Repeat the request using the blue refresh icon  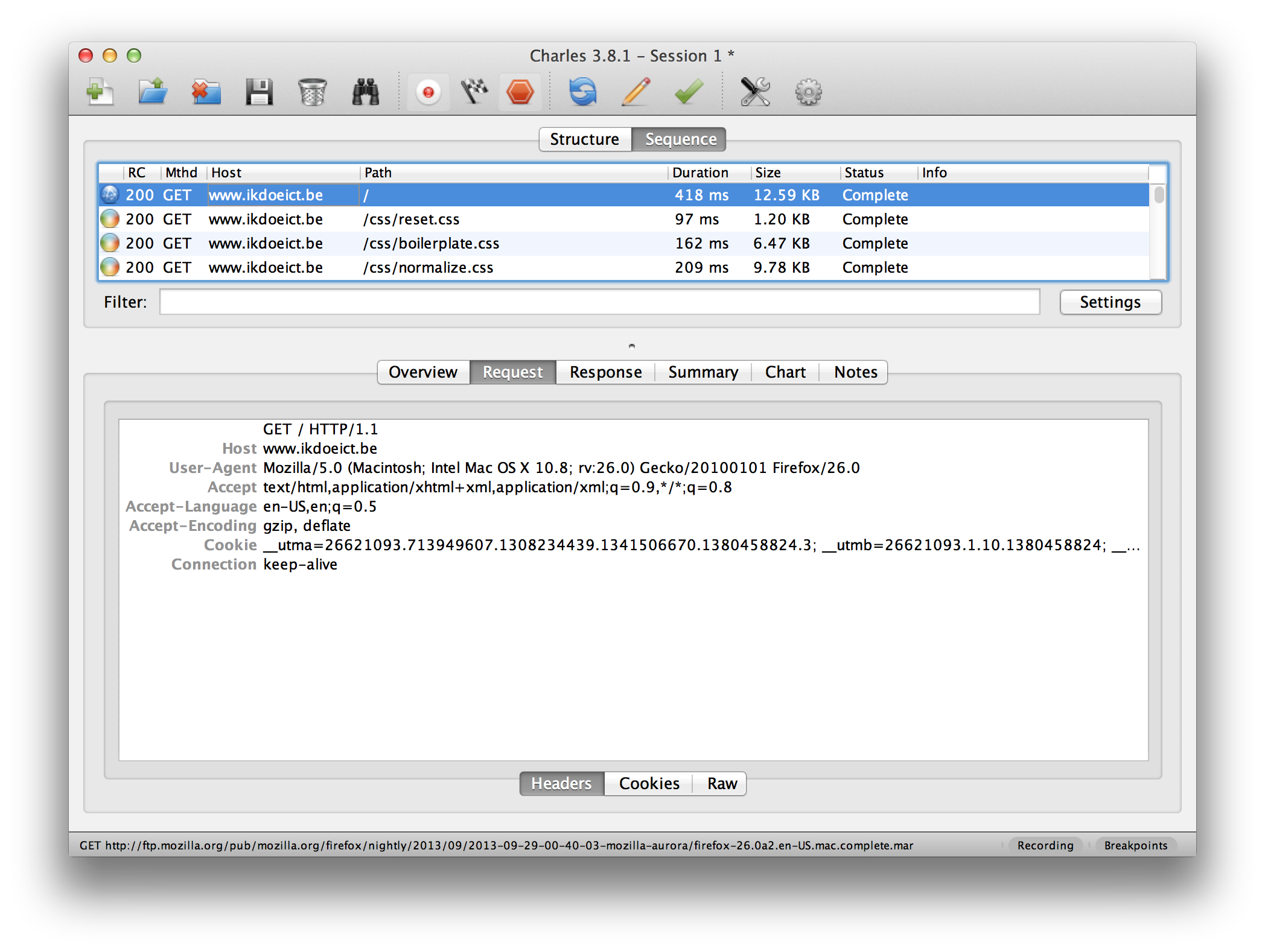coord(582,92)
